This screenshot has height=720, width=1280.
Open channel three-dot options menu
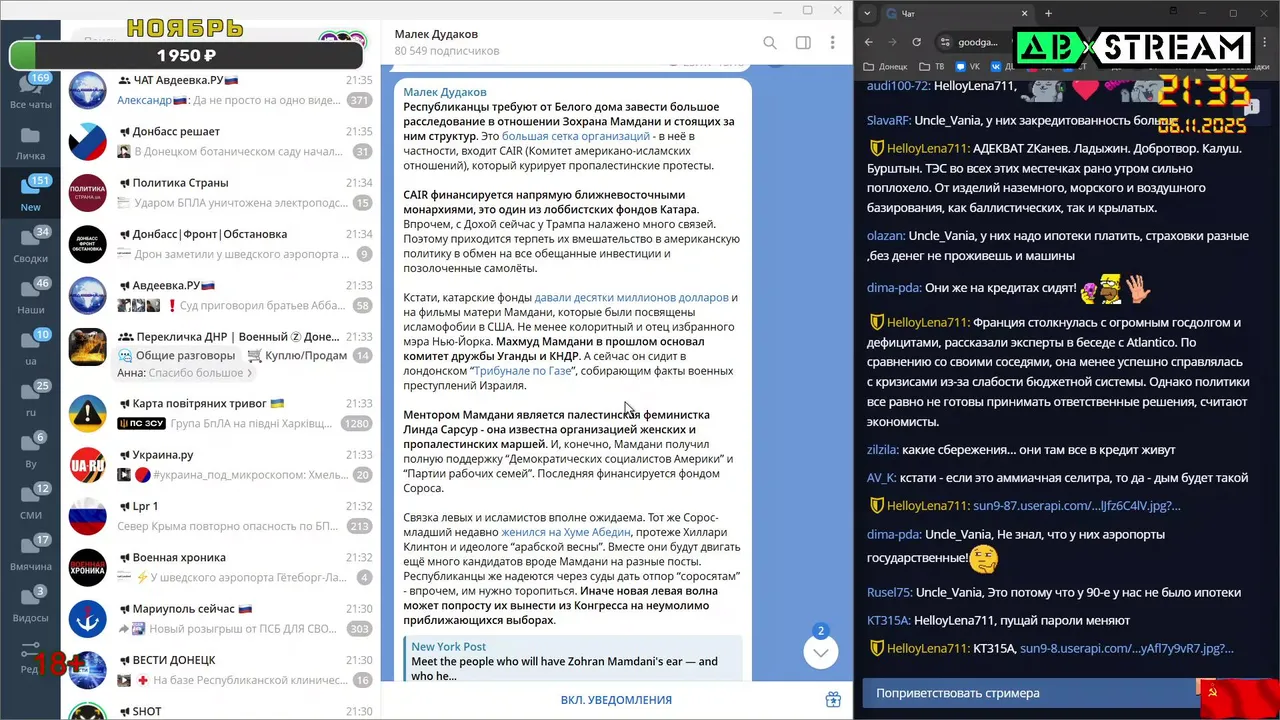coord(833,43)
